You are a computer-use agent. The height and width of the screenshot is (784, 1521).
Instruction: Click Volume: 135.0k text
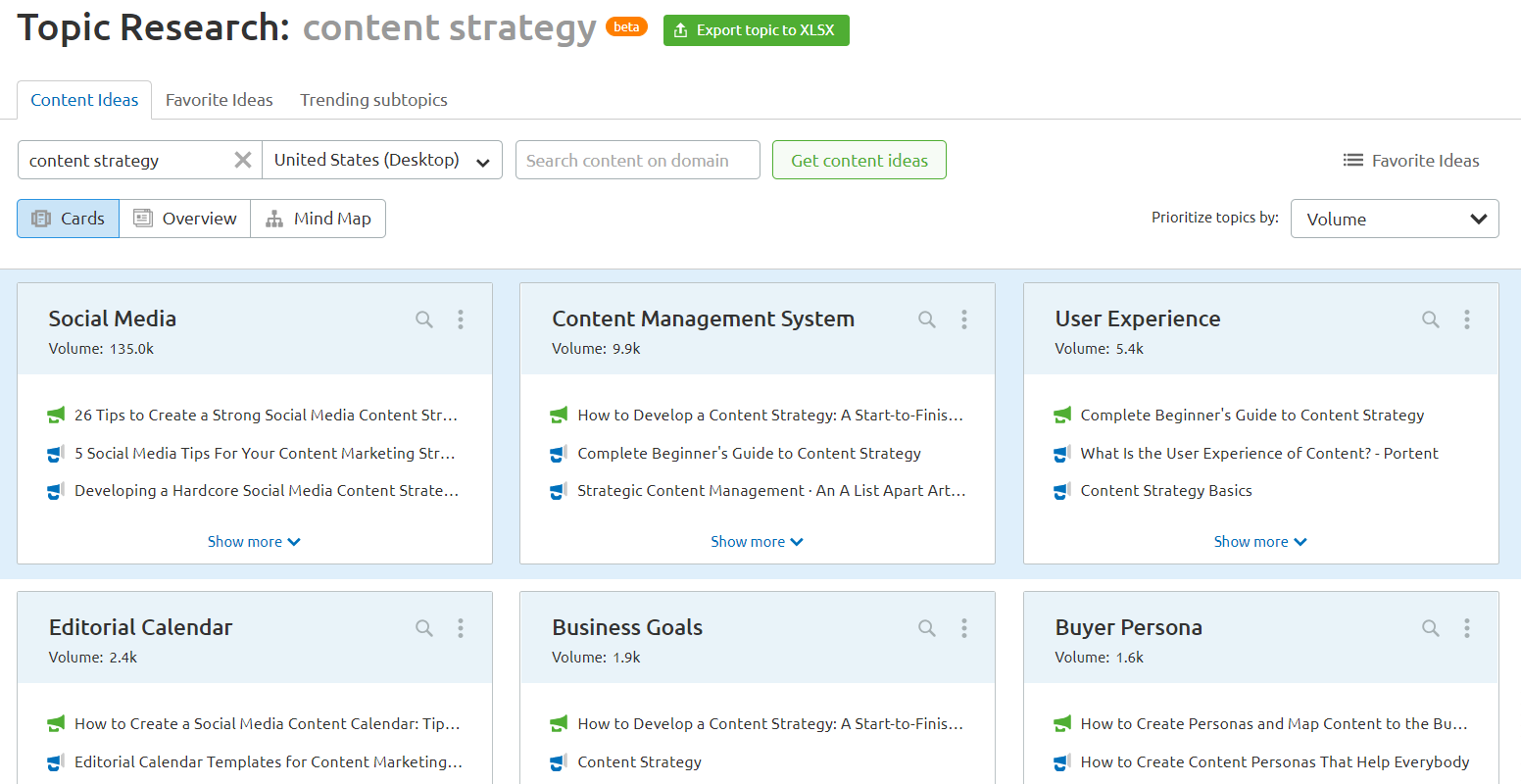[101, 349]
